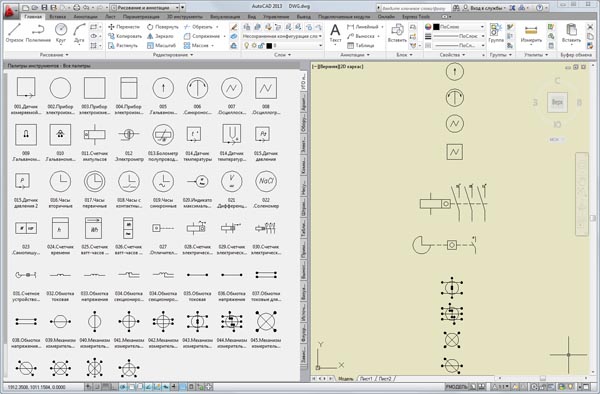This screenshot has width=600, height=394.
Task: Expand the Свойства panel
Action: click(x=452, y=55)
